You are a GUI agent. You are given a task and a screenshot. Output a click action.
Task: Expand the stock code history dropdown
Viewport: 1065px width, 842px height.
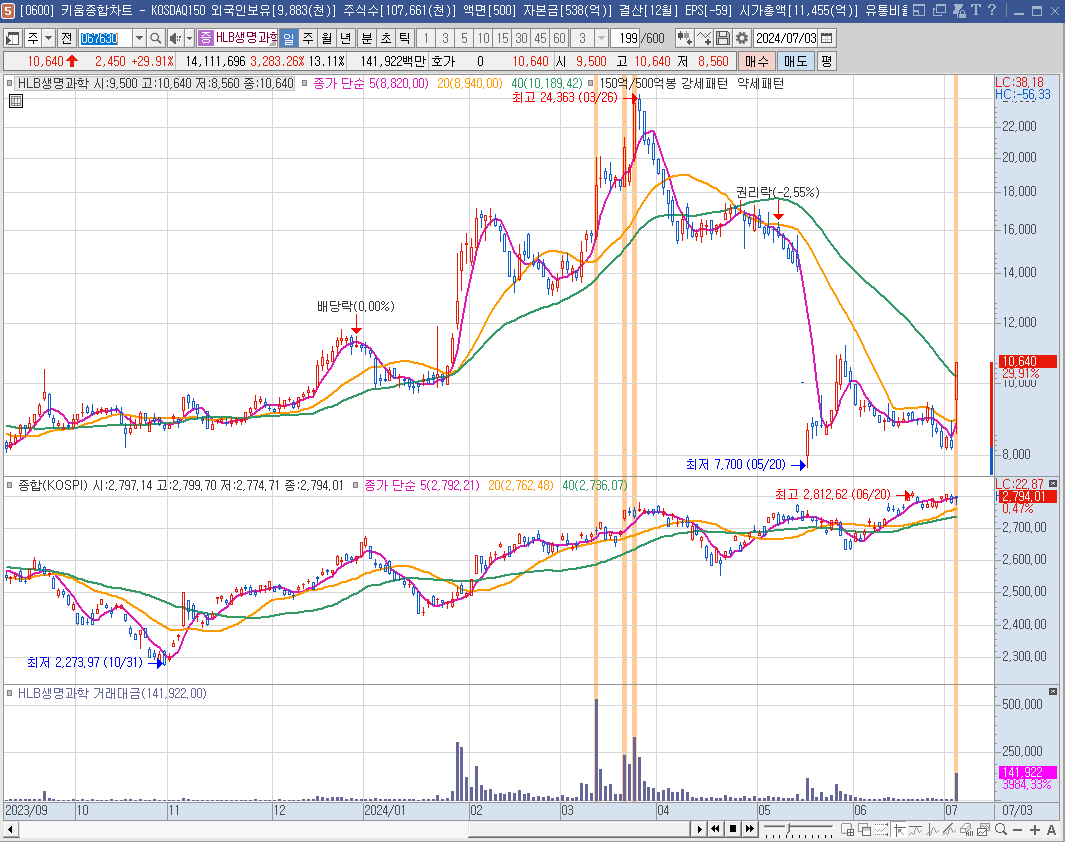[x=139, y=39]
